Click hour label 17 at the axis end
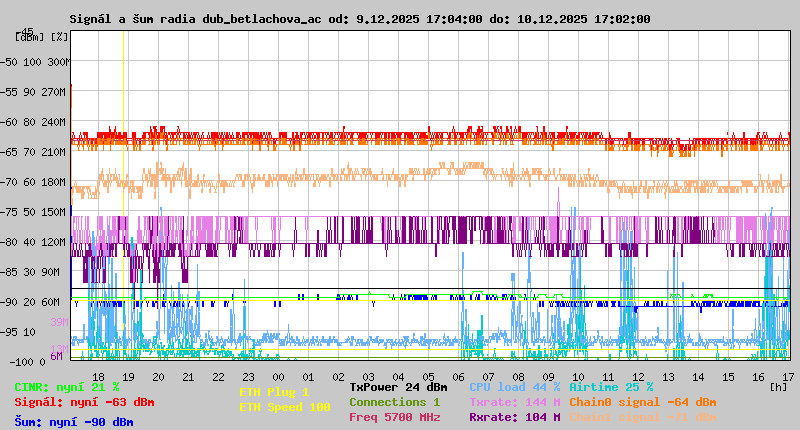 789,377
